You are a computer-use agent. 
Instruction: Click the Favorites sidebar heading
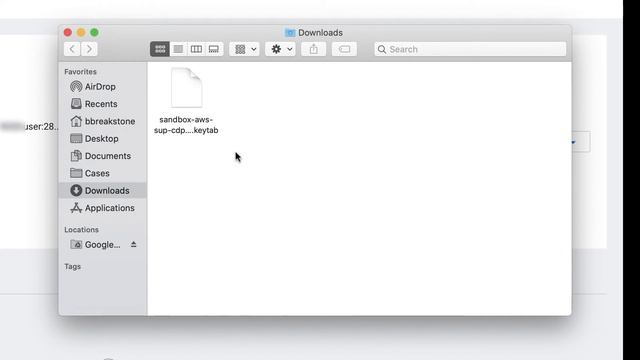click(x=80, y=71)
